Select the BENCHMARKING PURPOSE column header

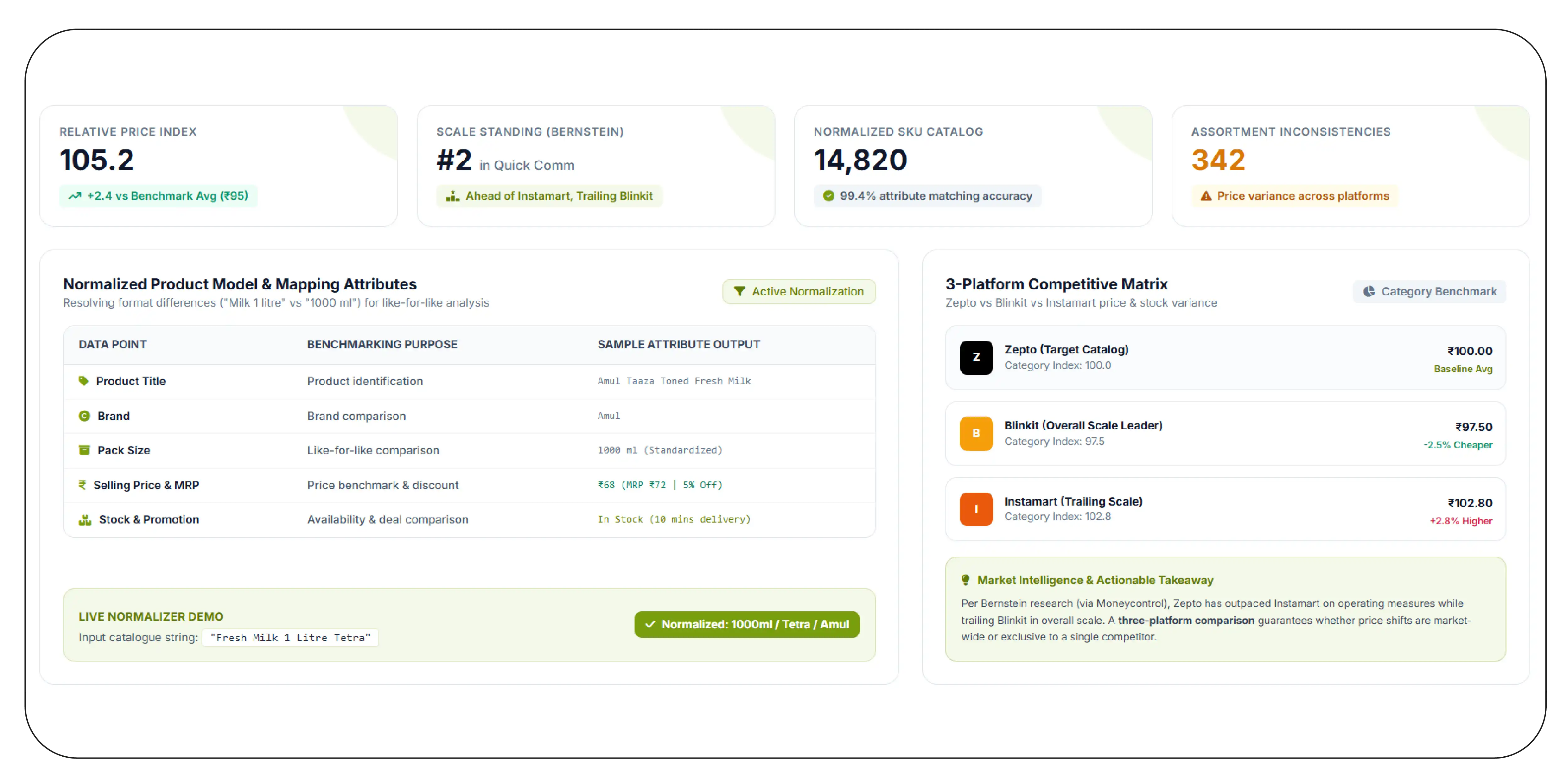(x=382, y=344)
